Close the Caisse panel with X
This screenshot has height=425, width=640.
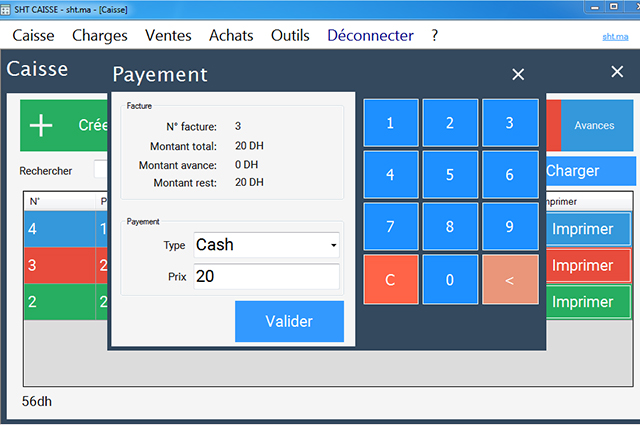(x=617, y=71)
